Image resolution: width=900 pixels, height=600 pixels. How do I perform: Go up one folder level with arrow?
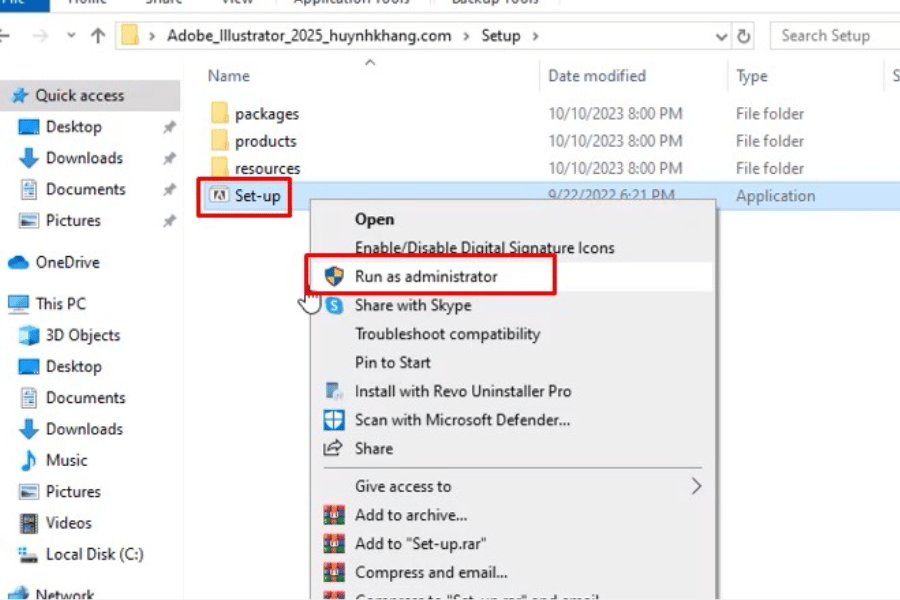pos(98,36)
